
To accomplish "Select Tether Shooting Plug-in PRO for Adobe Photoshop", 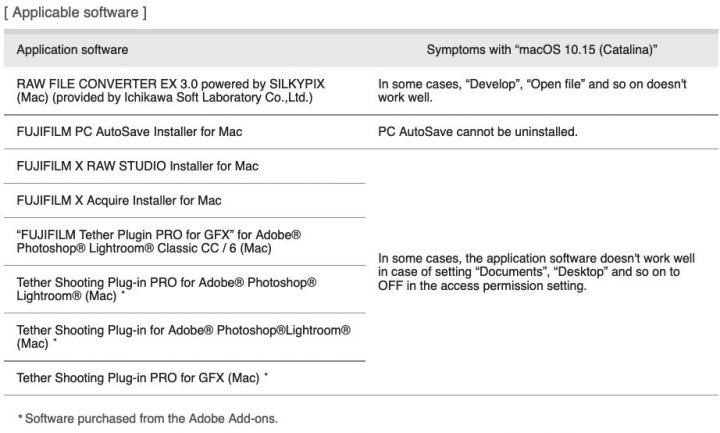I will (167, 289).
